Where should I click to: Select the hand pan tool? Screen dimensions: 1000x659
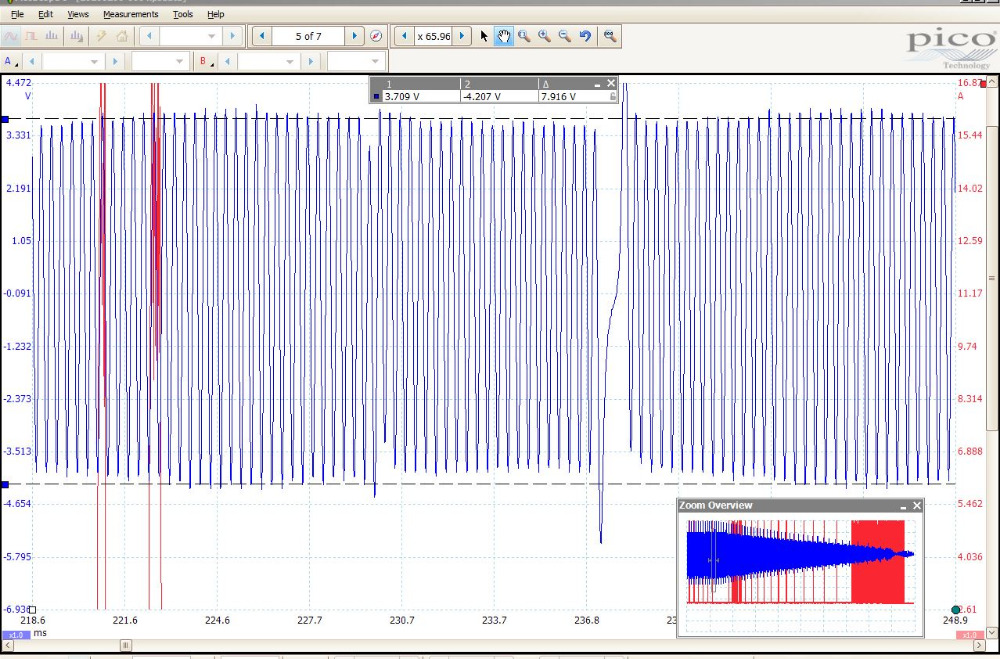tap(504, 36)
